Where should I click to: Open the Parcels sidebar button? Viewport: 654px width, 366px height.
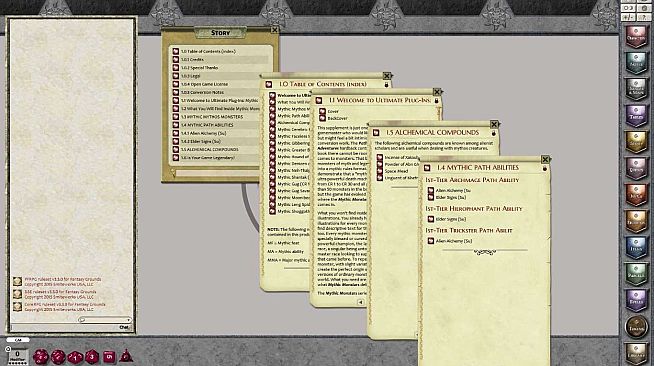pyautogui.click(x=636, y=273)
